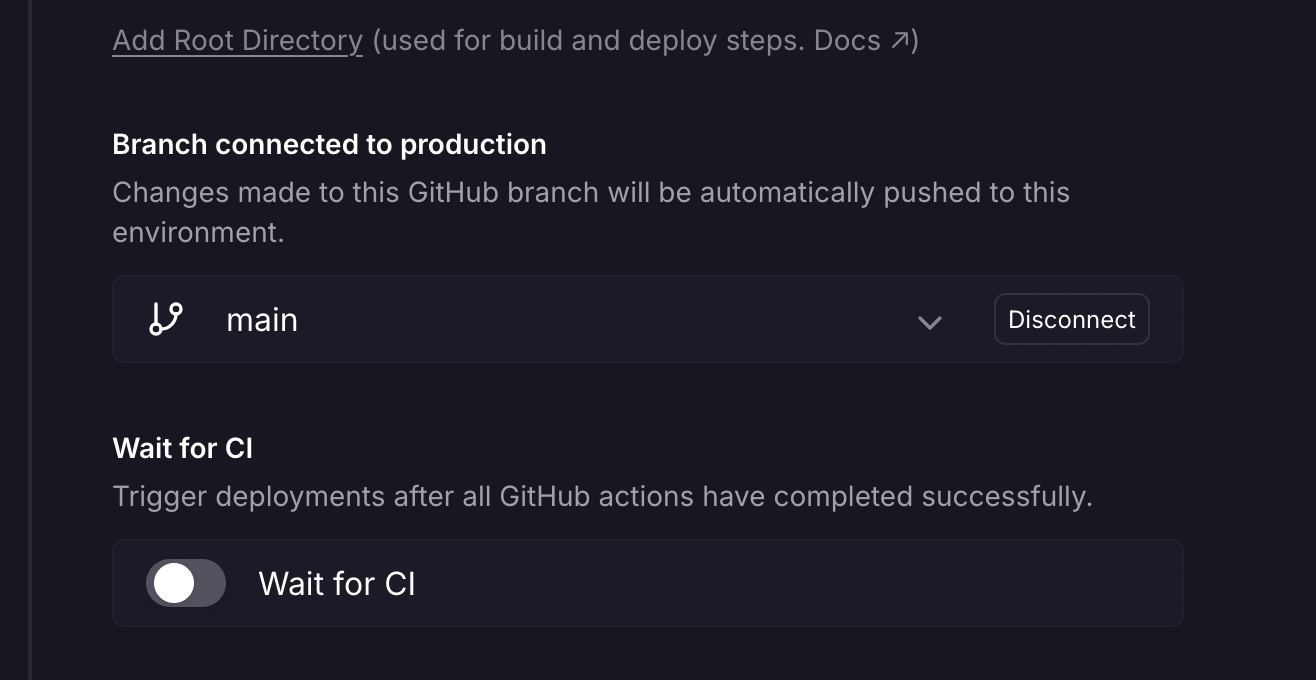Click the word "environment." in the branch description
This screenshot has width=1316, height=680.
[198, 232]
